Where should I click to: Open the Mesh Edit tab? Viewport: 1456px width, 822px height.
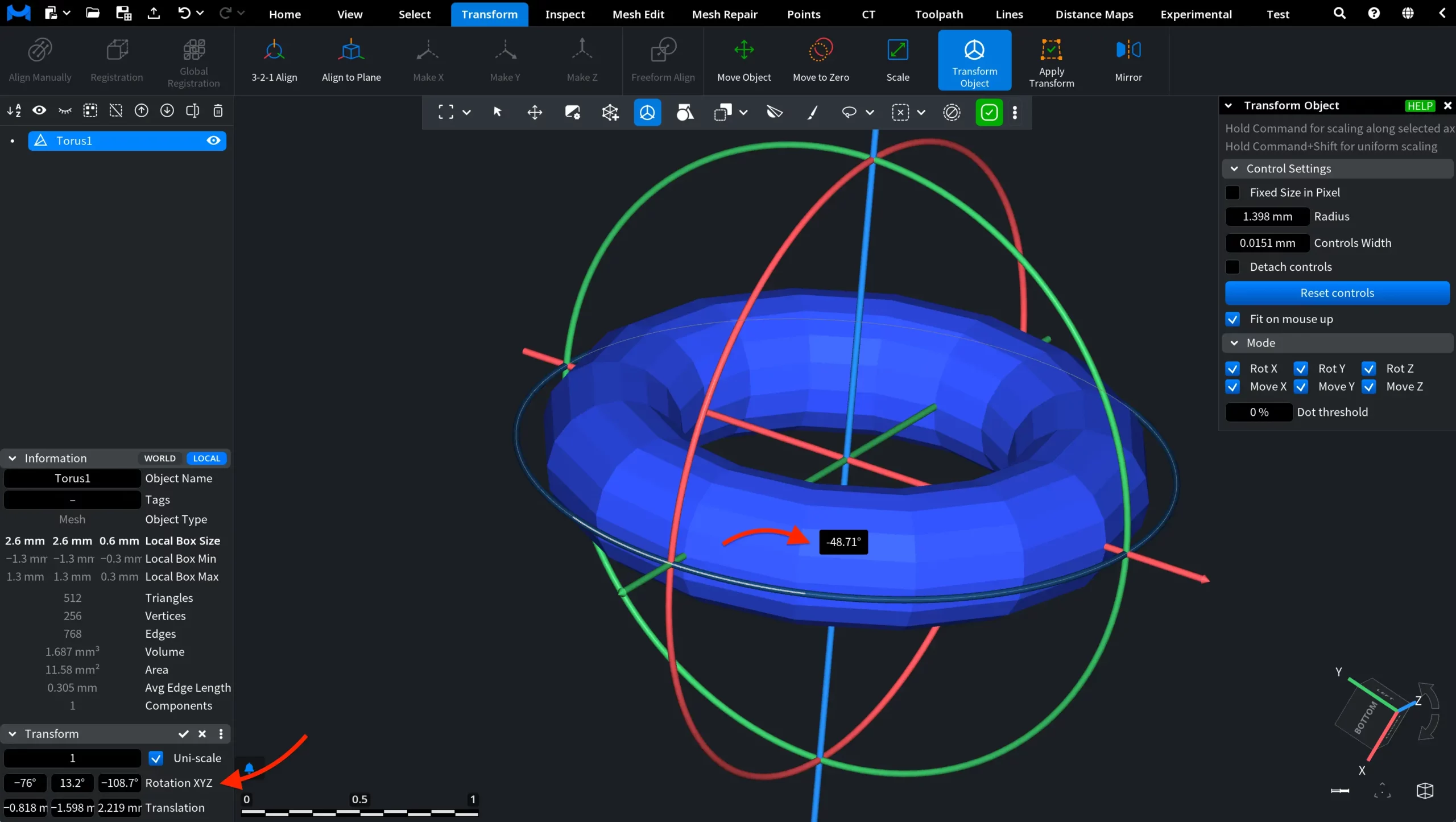638,14
